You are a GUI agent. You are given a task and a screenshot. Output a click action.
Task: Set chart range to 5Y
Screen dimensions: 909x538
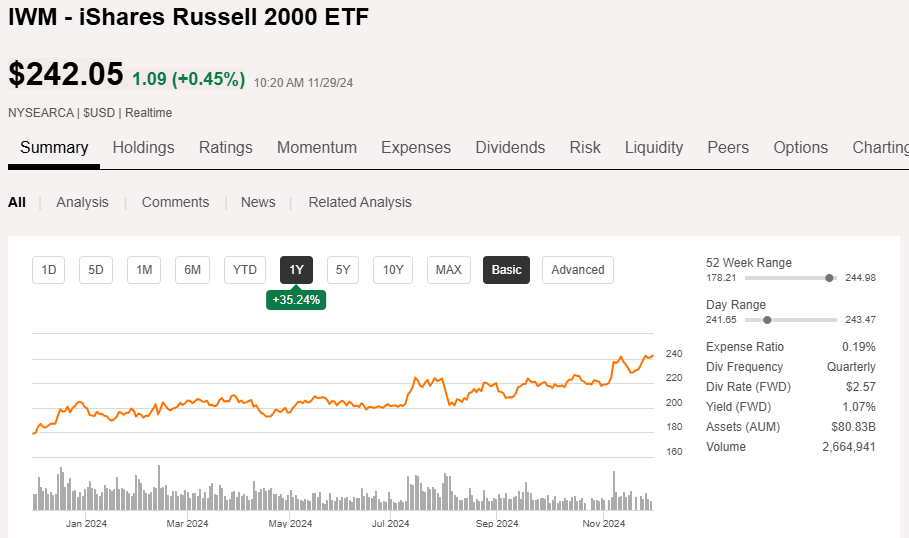tap(342, 270)
